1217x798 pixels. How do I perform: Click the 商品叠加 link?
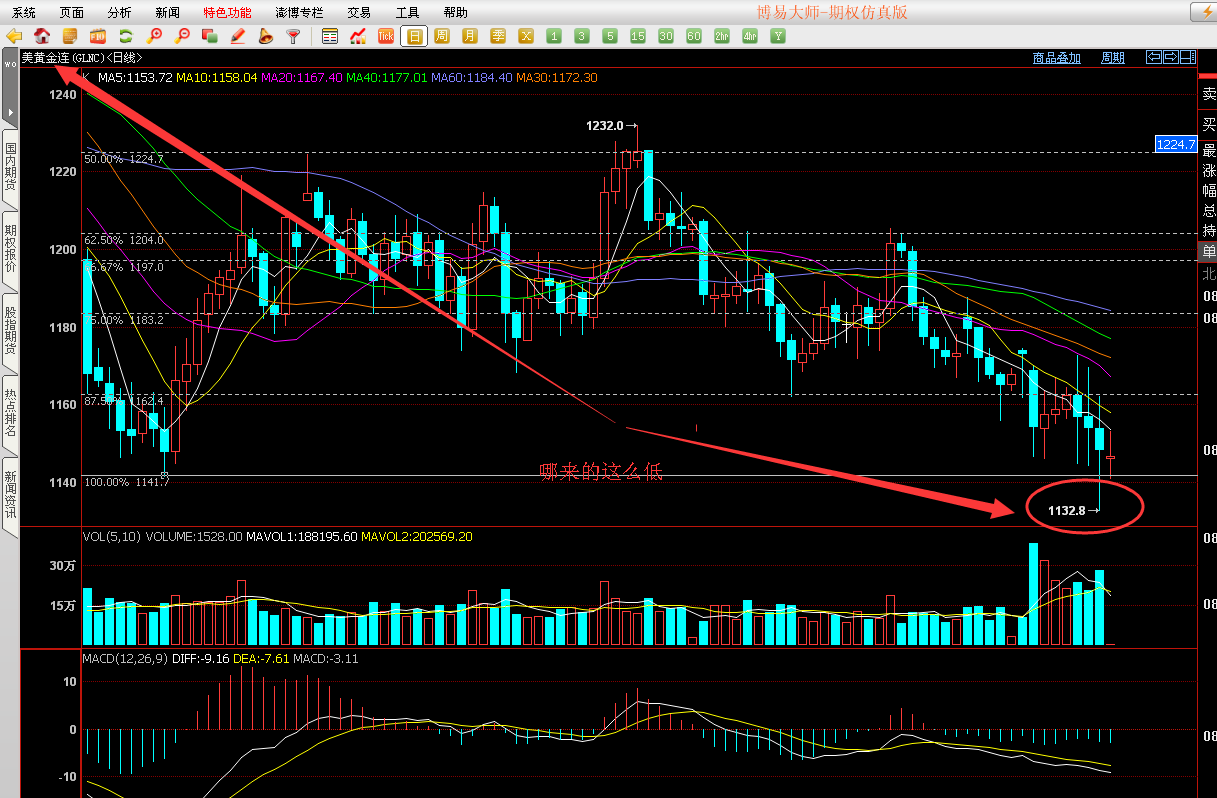point(1056,58)
